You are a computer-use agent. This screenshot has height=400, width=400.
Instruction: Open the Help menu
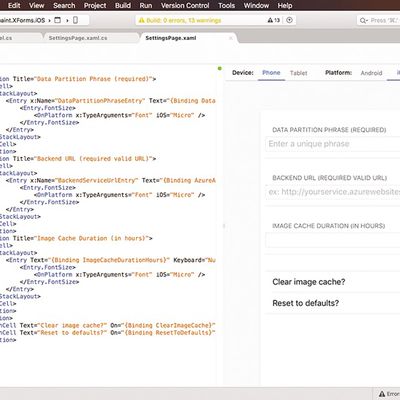(x=285, y=5)
